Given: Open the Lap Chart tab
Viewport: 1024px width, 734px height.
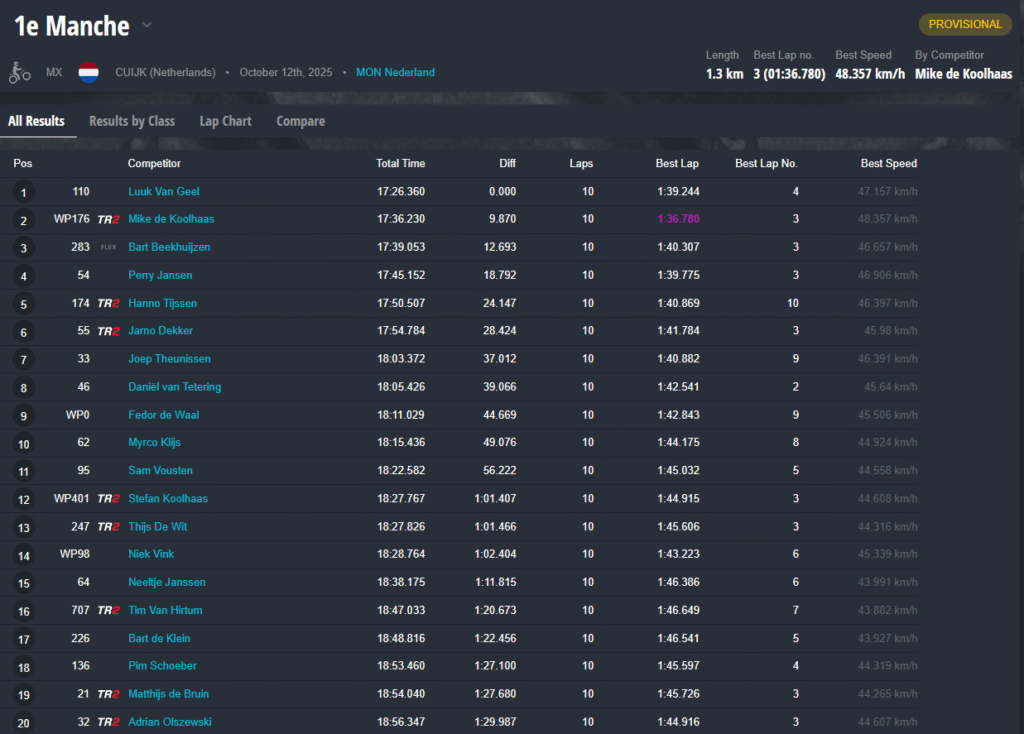Looking at the screenshot, I should click(225, 121).
